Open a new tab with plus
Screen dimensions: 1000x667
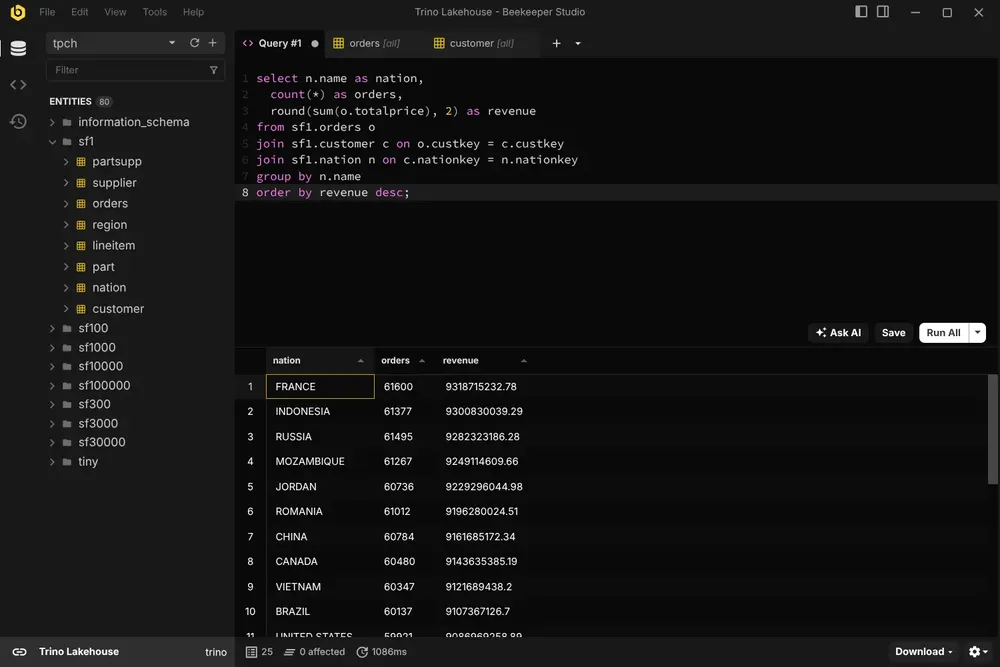[556, 43]
